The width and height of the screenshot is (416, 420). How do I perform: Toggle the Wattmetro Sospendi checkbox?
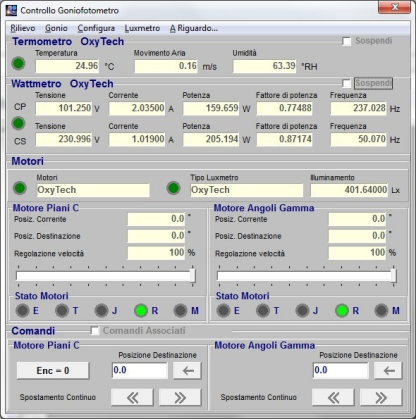point(347,83)
